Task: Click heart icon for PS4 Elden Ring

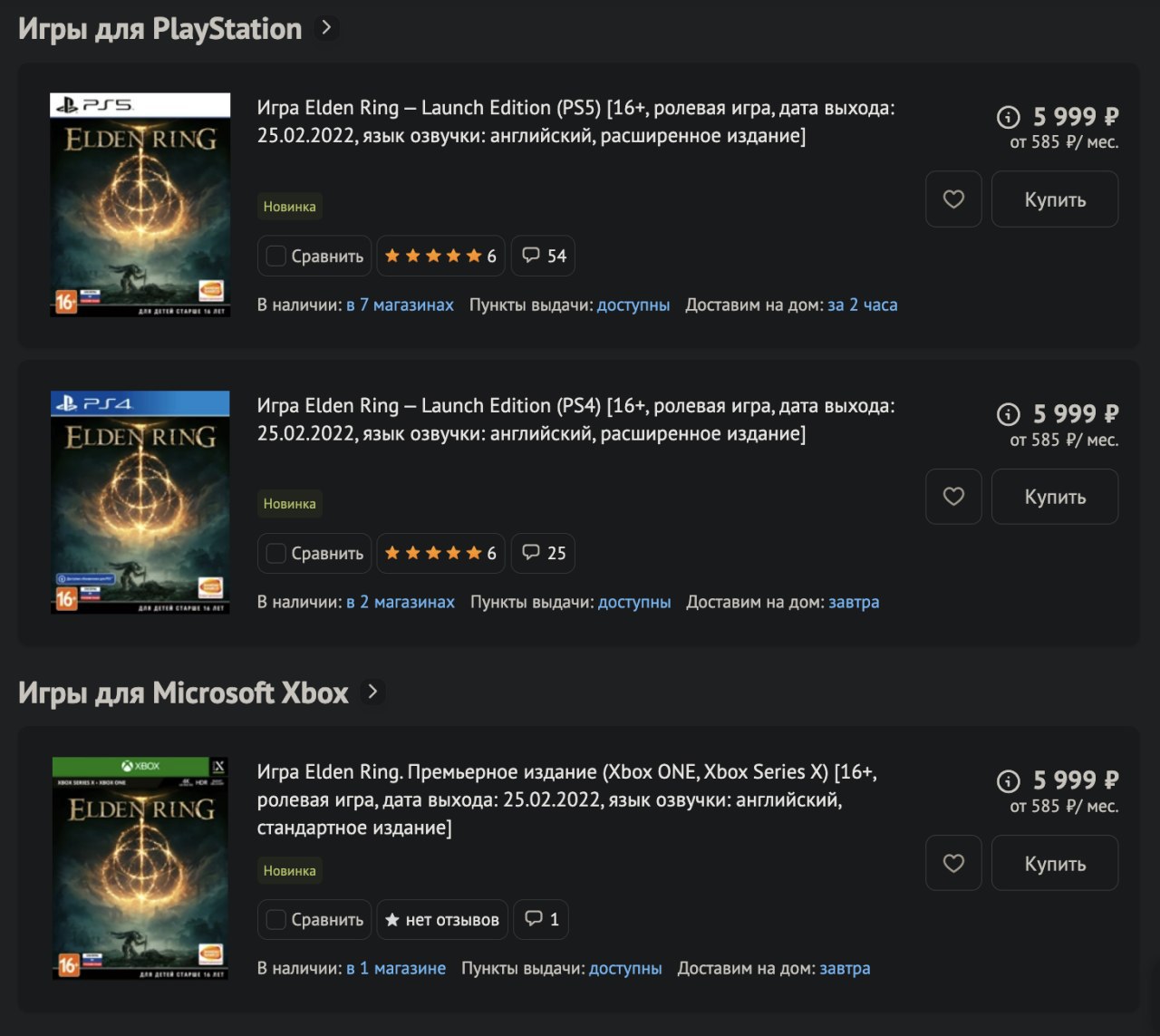Action: pos(953,497)
